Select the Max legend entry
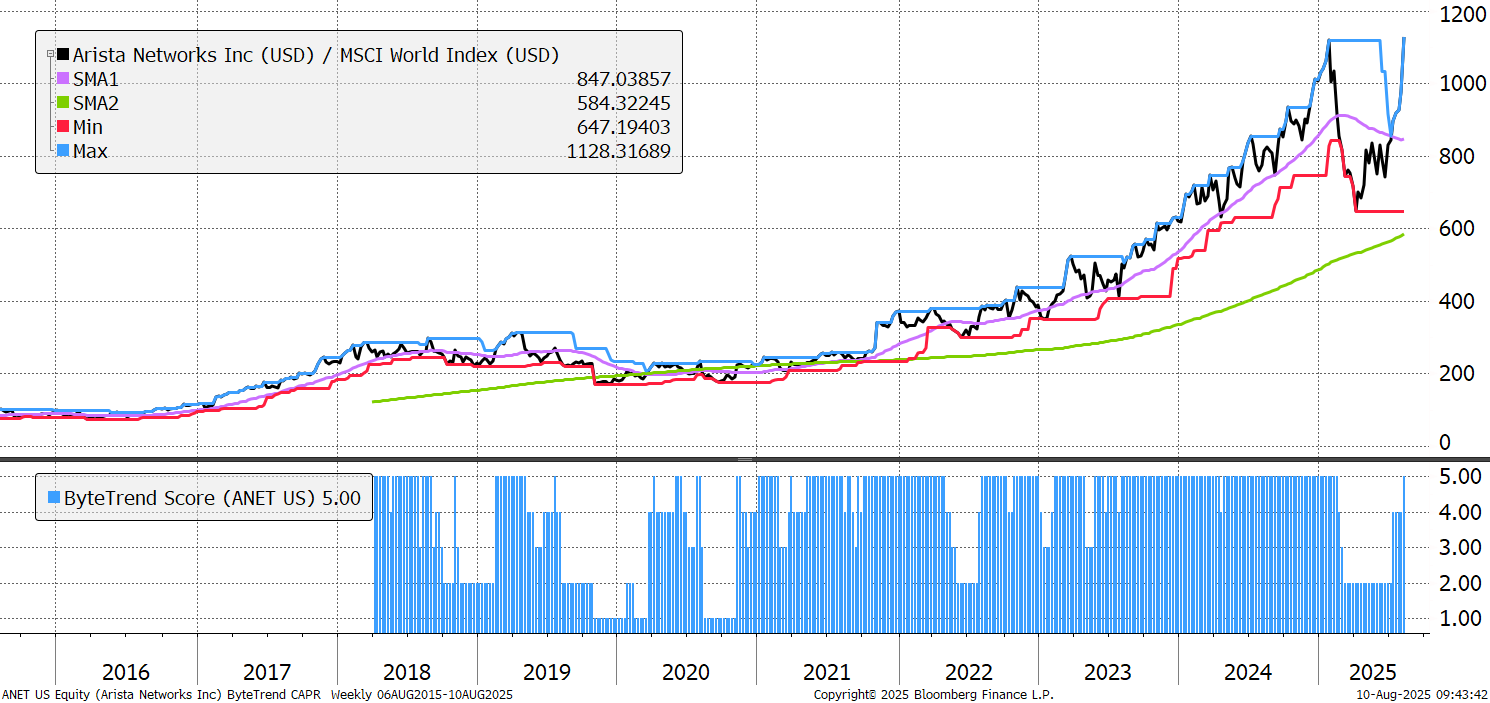 pos(90,152)
